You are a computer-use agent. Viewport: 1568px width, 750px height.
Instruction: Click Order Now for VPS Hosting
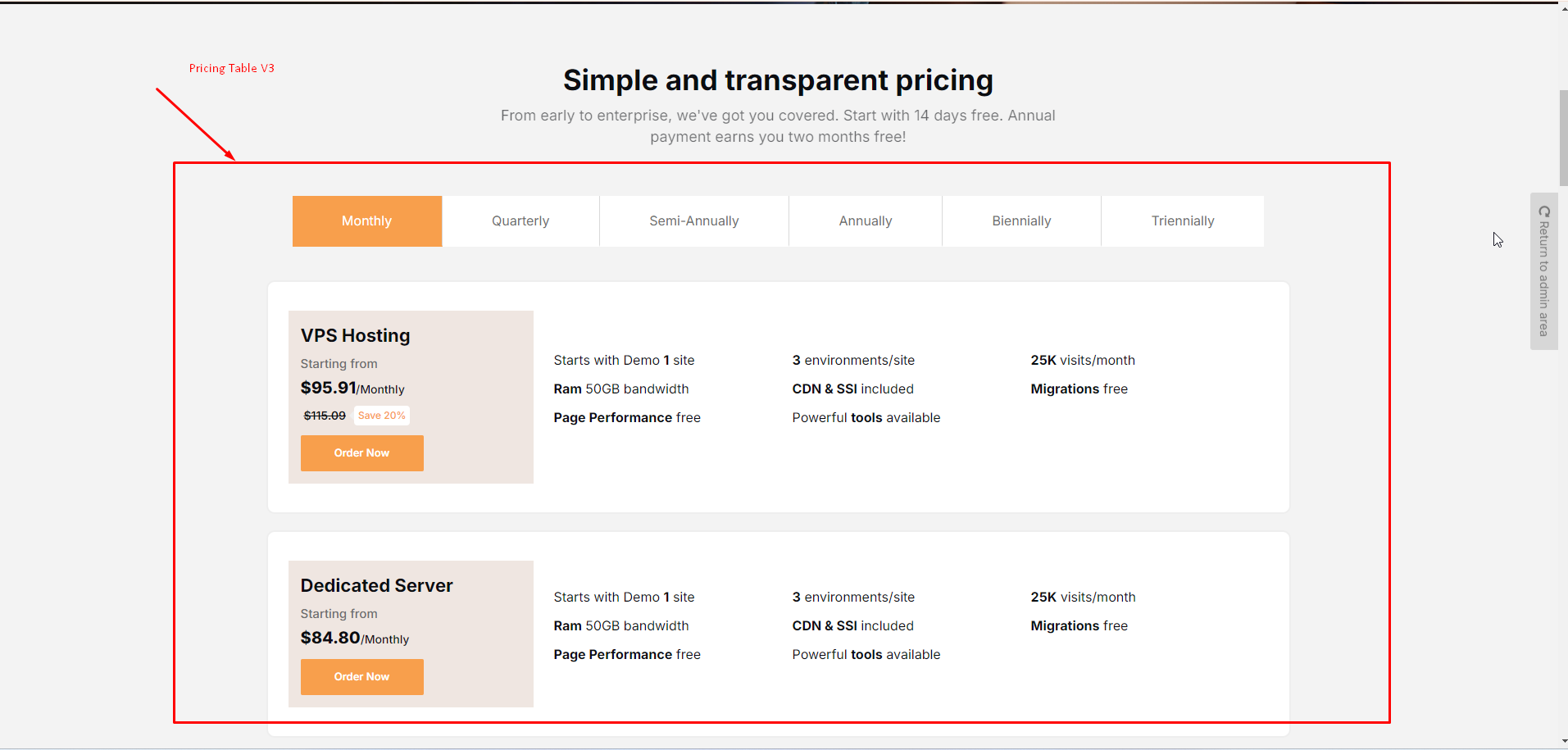tap(361, 453)
